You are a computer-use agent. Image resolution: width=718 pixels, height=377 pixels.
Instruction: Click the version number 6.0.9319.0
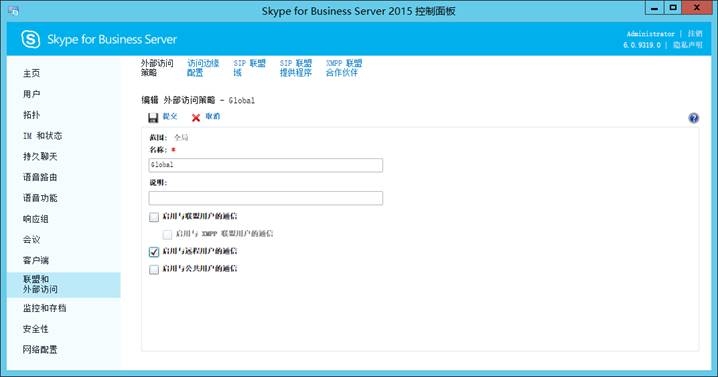(x=642, y=45)
